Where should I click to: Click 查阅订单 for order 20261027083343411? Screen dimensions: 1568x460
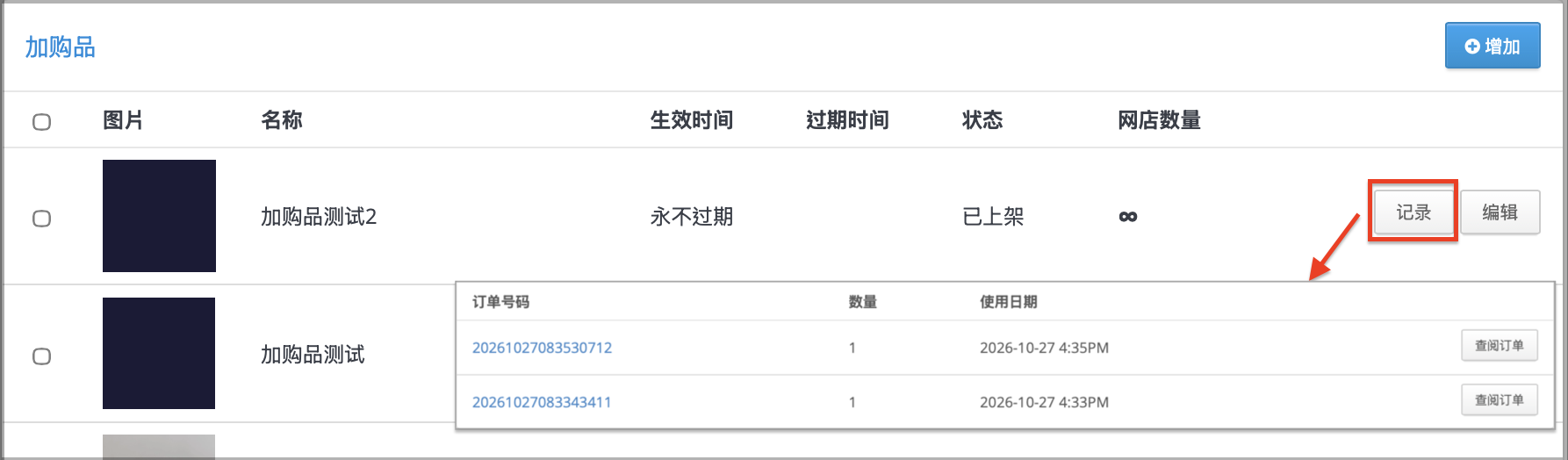[1500, 400]
